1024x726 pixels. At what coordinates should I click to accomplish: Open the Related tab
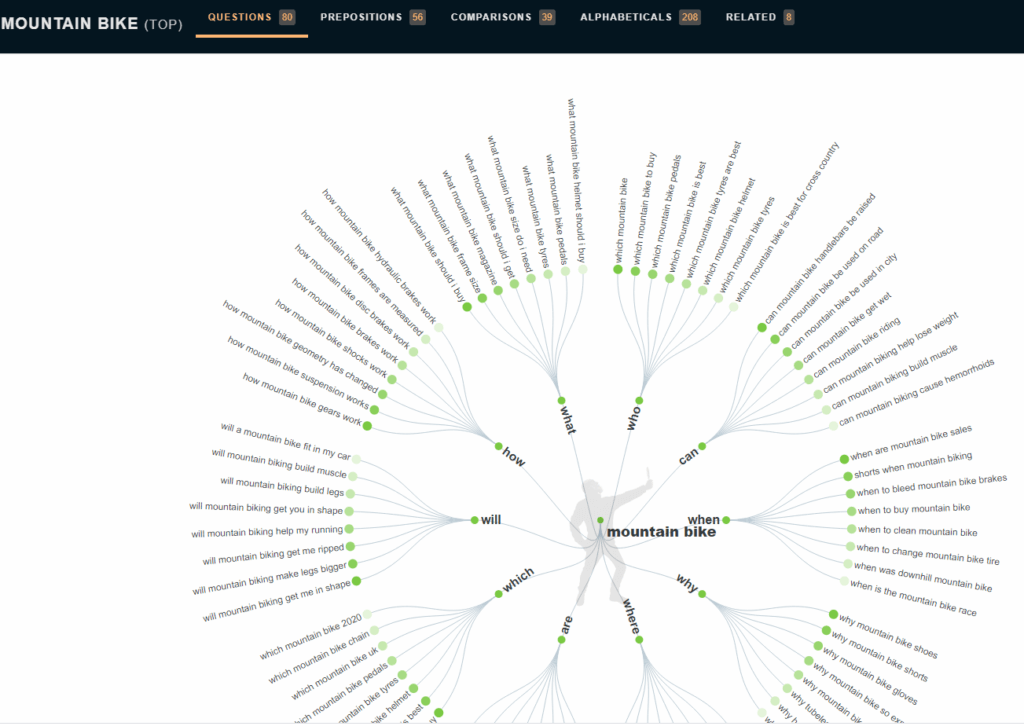click(x=760, y=18)
